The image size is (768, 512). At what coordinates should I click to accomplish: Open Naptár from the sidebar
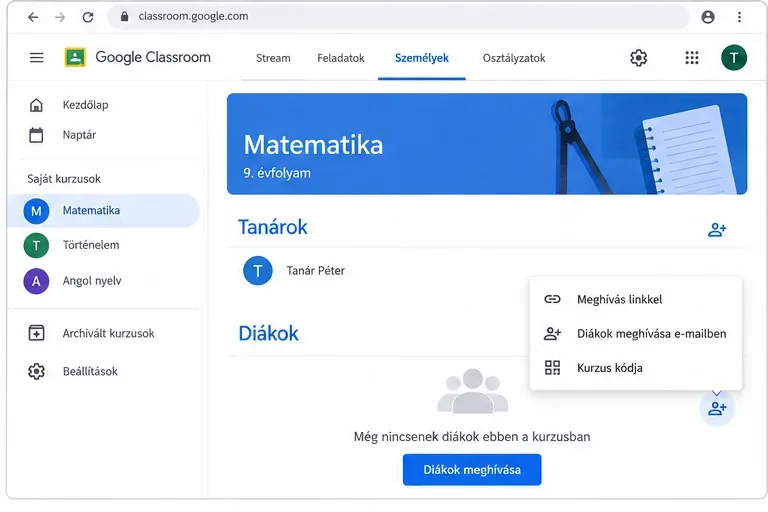pos(79,135)
